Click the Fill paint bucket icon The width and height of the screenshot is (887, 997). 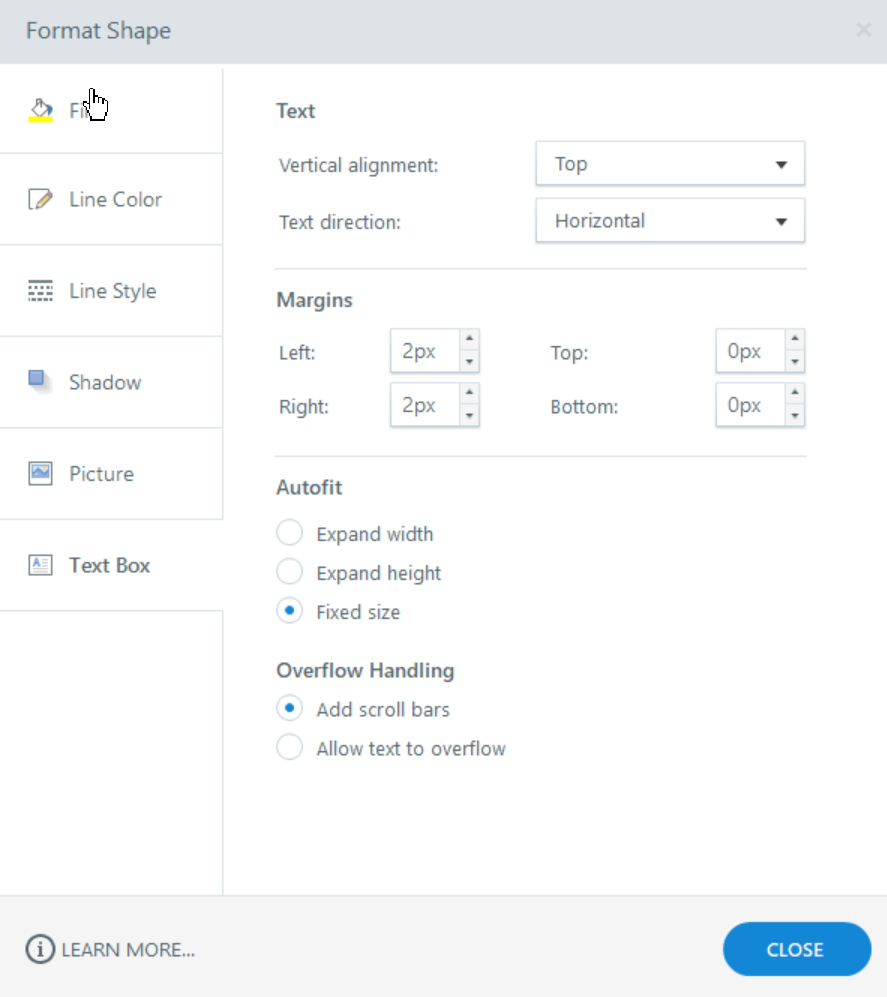(x=40, y=109)
